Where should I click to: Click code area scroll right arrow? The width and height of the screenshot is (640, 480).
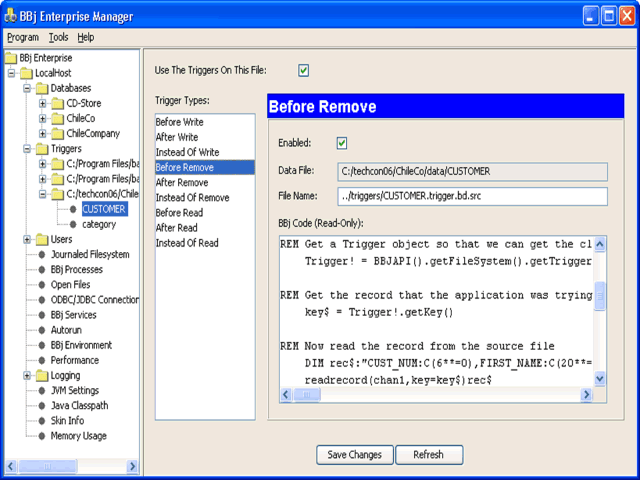coord(587,395)
